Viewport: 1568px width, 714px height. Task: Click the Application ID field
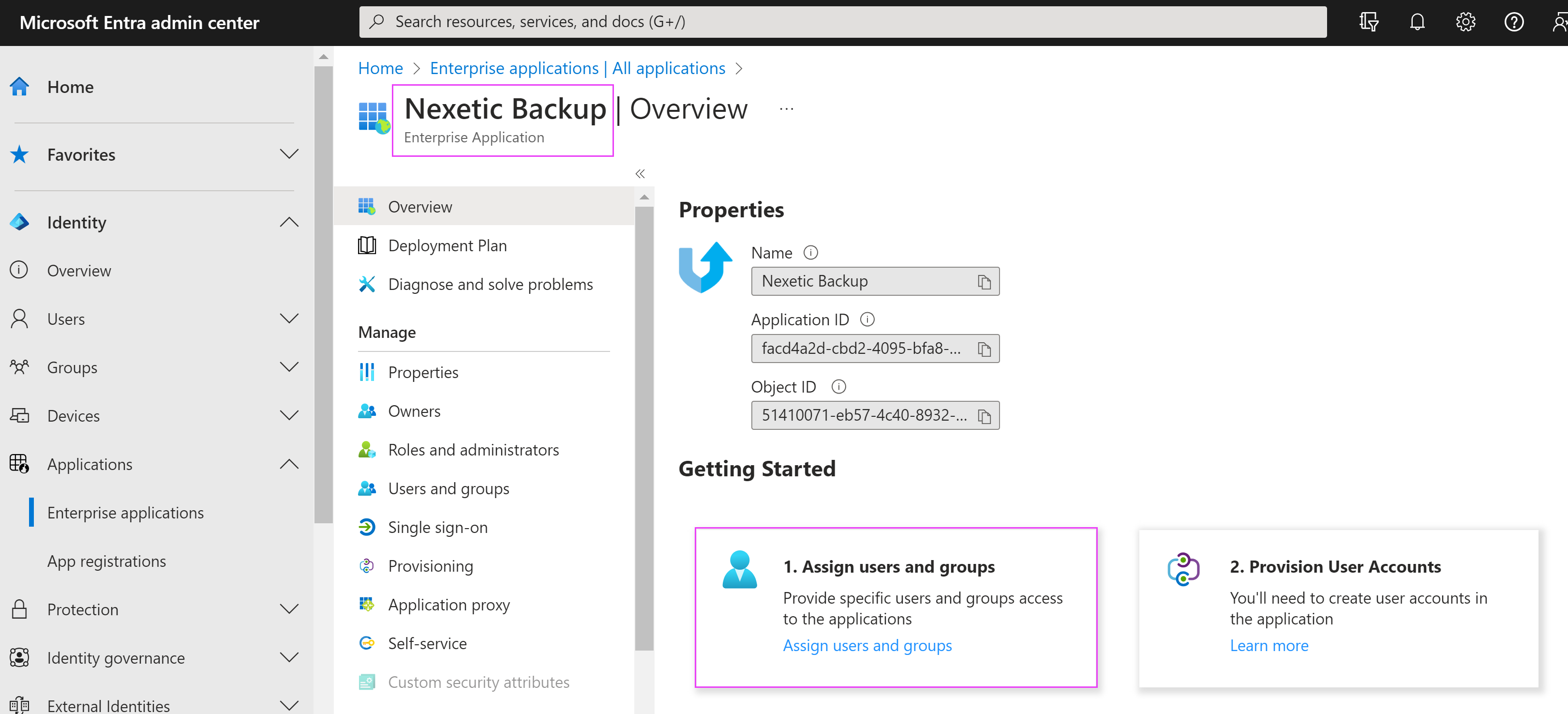click(874, 349)
